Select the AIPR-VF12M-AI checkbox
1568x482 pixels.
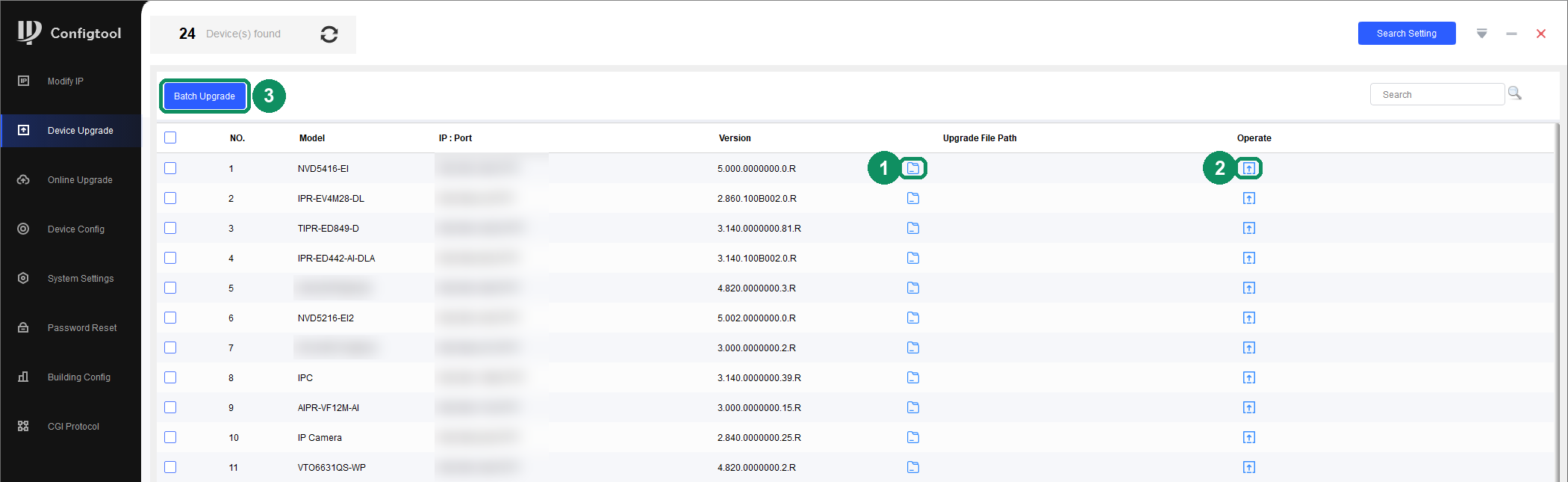170,407
